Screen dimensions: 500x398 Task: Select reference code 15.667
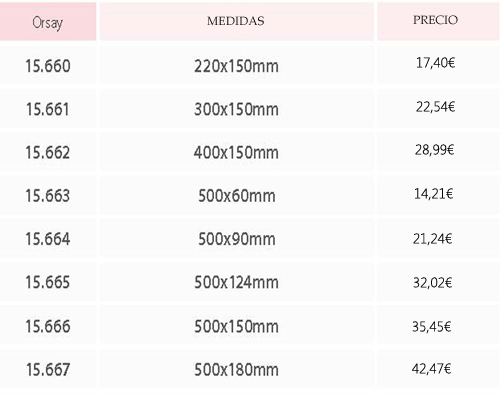point(48,369)
